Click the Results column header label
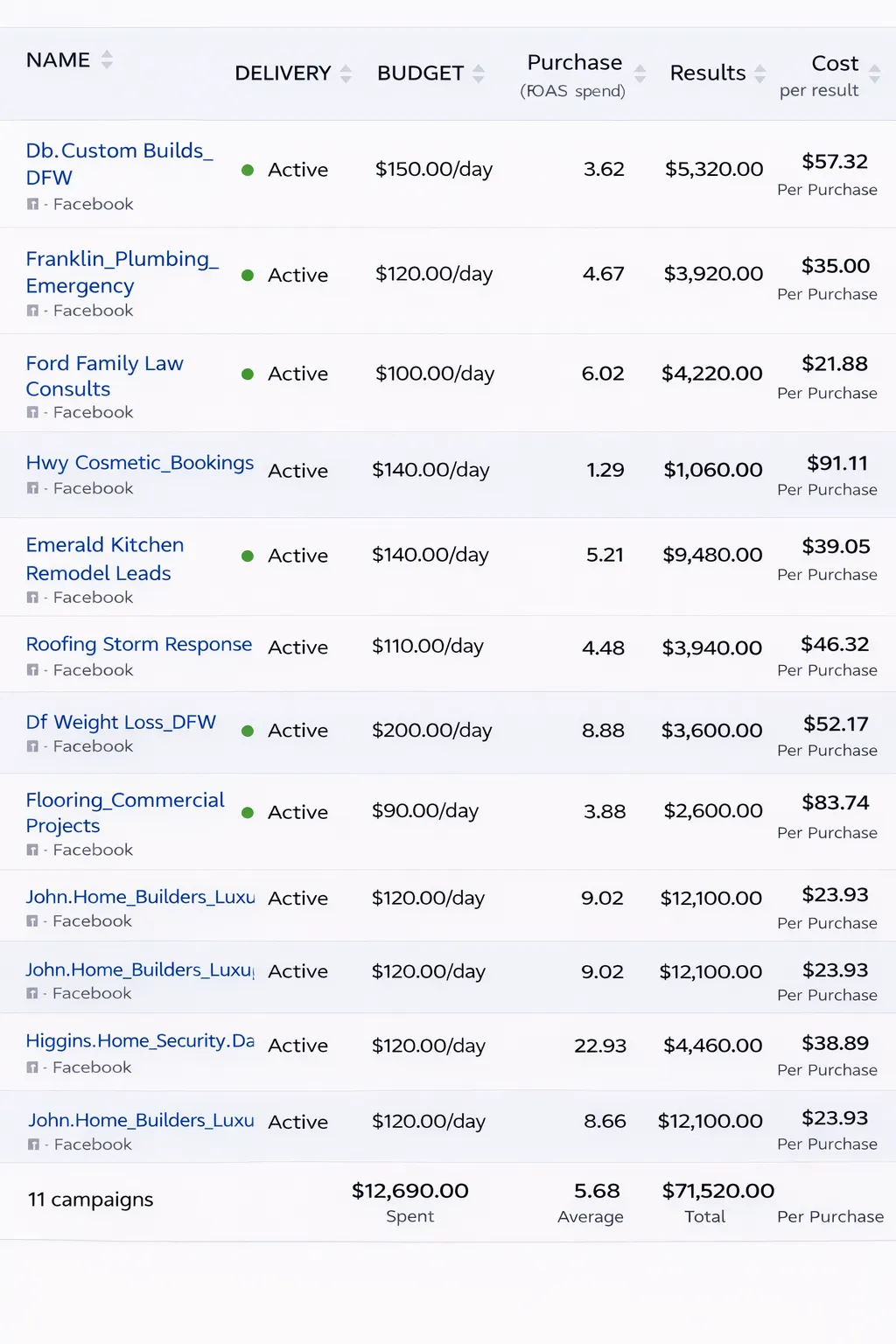896x1344 pixels. (707, 73)
